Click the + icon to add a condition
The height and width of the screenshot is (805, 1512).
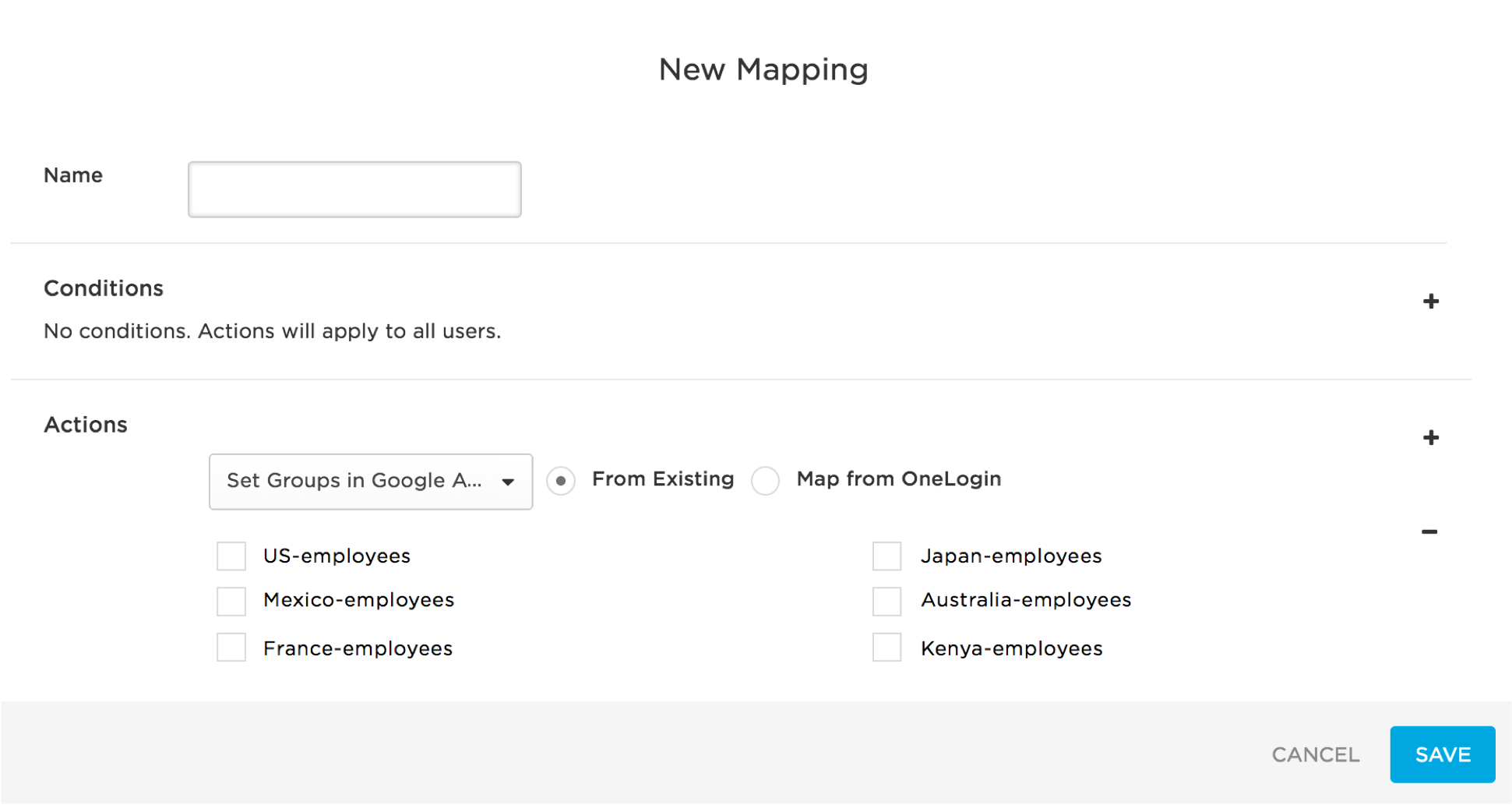click(1430, 302)
